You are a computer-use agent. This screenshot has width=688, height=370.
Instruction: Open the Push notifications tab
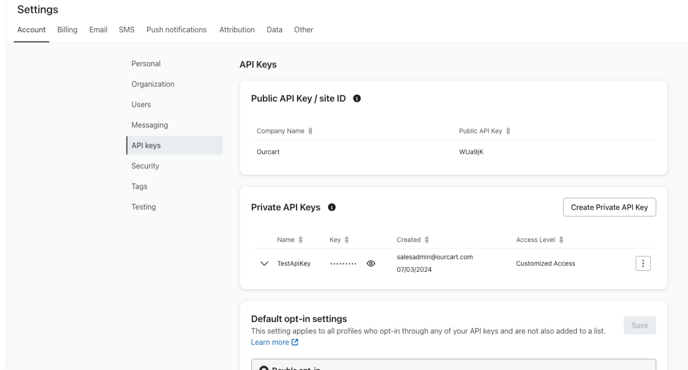point(176,29)
